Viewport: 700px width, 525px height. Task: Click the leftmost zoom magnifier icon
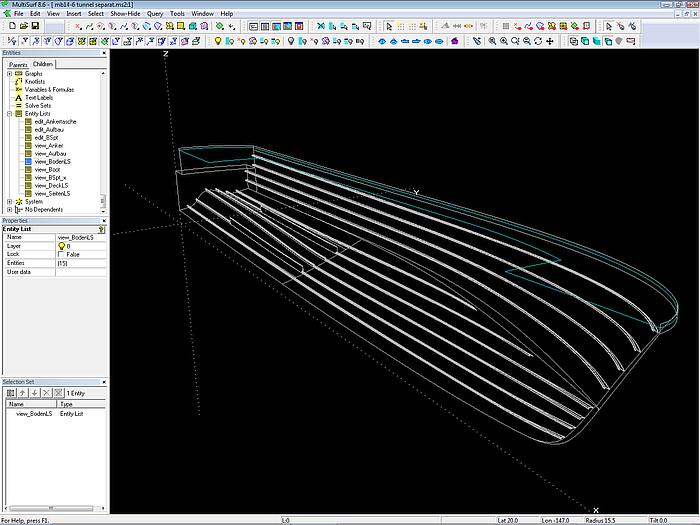[491, 41]
